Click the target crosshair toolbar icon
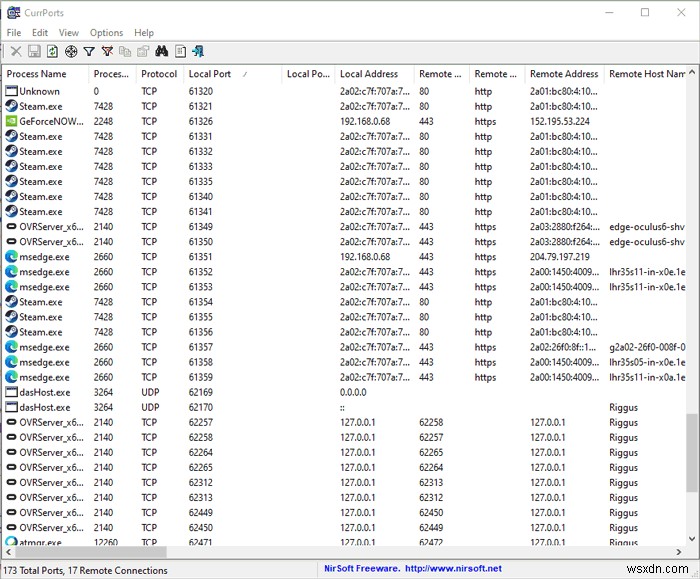The width and height of the screenshot is (700, 579). click(x=71, y=51)
